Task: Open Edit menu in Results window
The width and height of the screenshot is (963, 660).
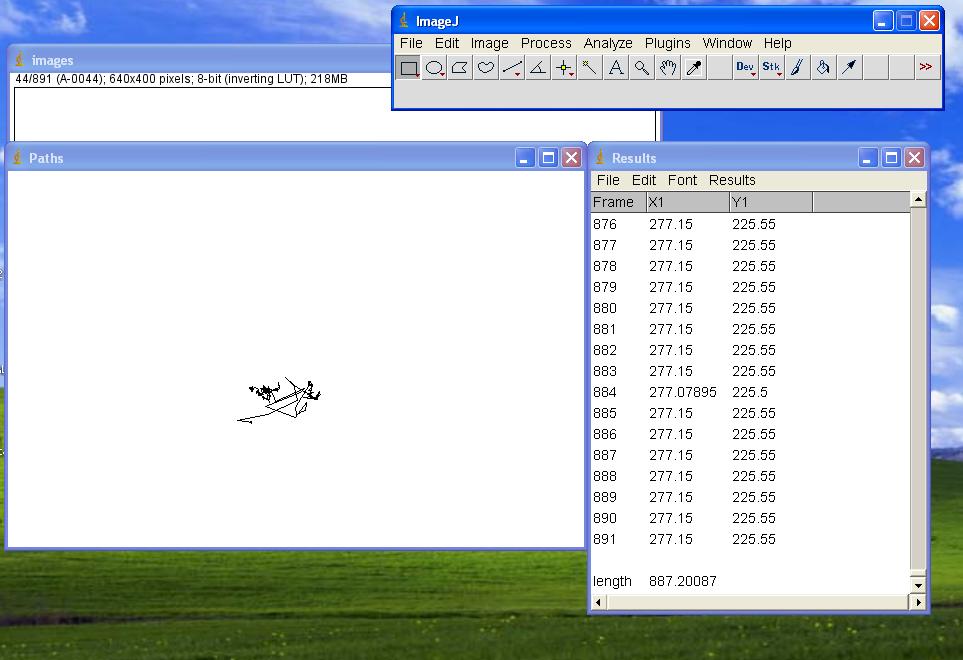Action: [644, 180]
